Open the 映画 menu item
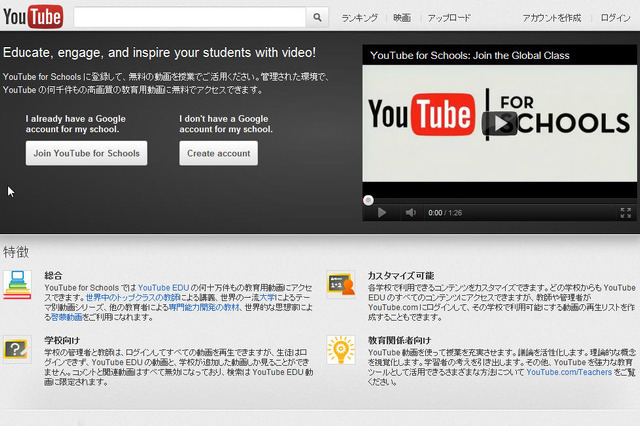 pos(402,18)
